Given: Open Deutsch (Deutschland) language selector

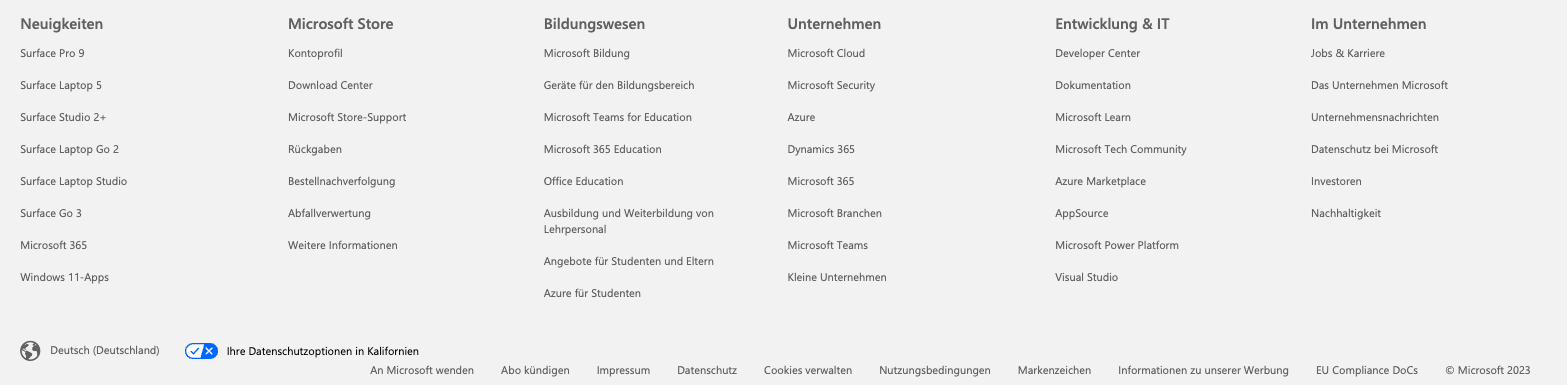Looking at the screenshot, I should [x=105, y=351].
